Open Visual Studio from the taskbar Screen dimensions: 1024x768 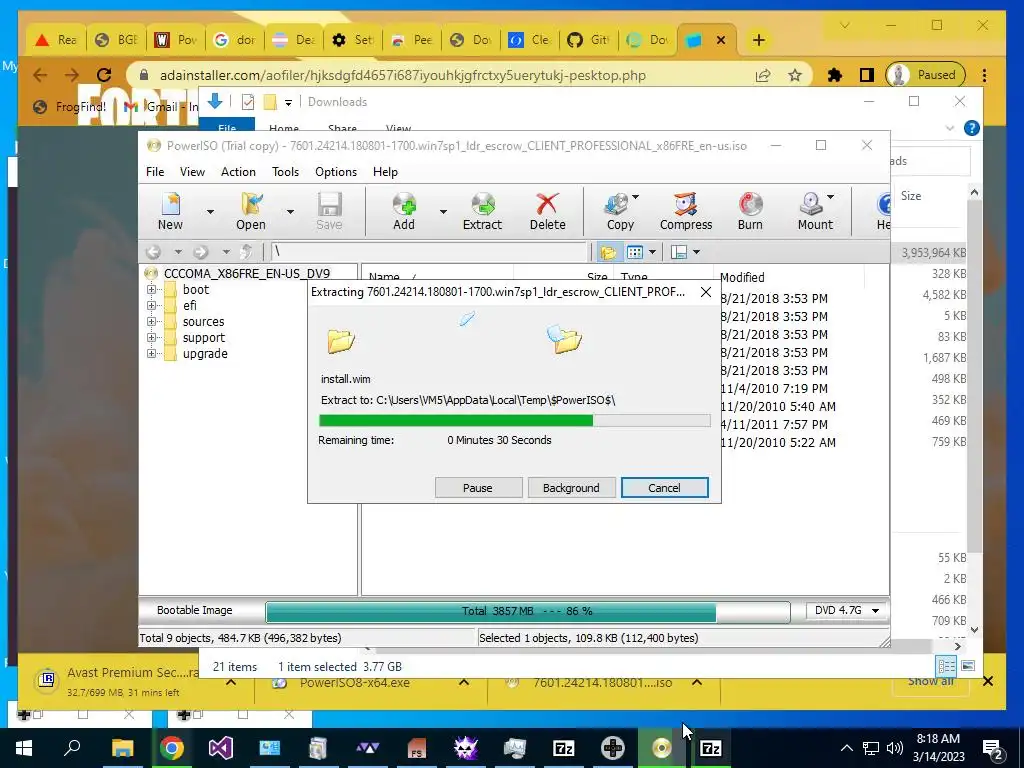220,748
